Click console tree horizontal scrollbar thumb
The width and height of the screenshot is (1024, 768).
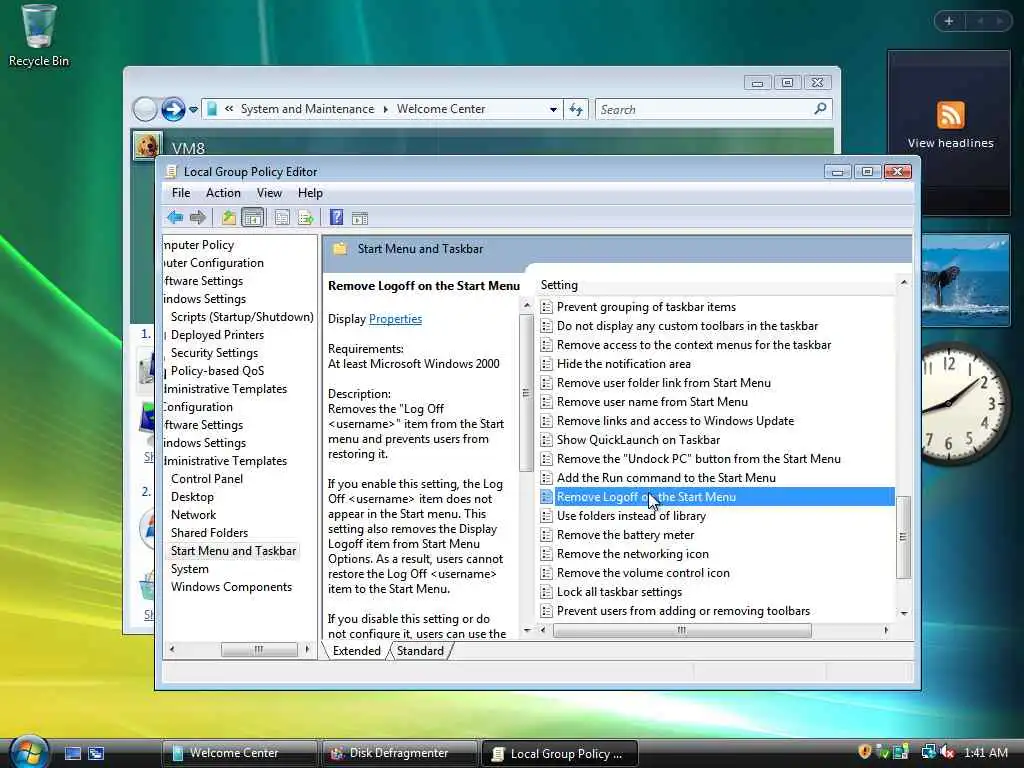259,649
